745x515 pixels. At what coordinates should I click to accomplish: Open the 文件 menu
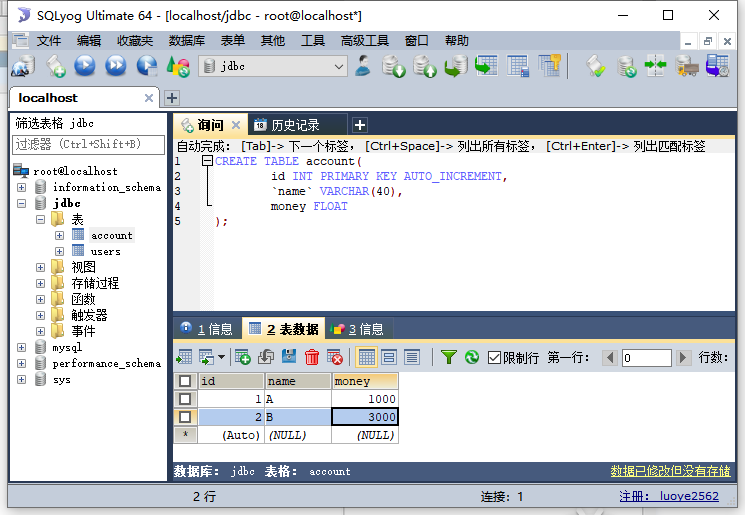point(48,41)
